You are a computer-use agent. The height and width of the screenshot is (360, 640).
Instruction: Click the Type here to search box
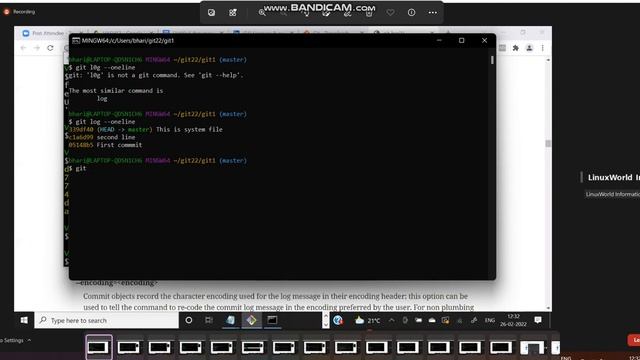[x=107, y=320]
